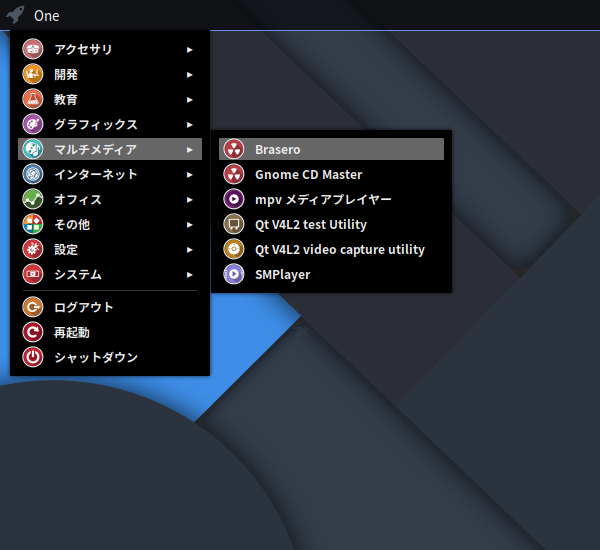Expand the 開発 submenu arrow
Image resolution: width=600 pixels, height=550 pixels.
tap(189, 75)
